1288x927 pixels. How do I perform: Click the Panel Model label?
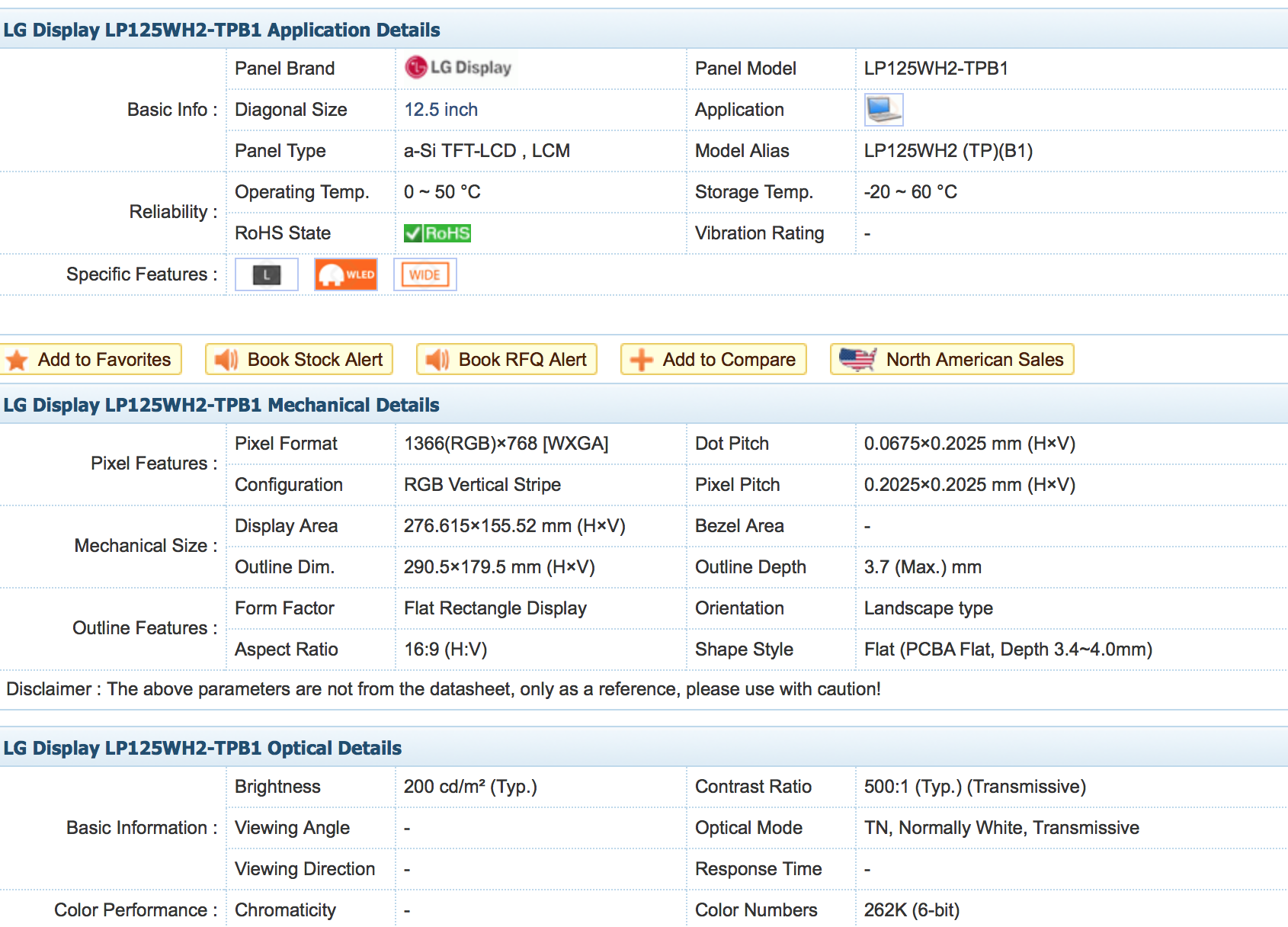coord(745,69)
